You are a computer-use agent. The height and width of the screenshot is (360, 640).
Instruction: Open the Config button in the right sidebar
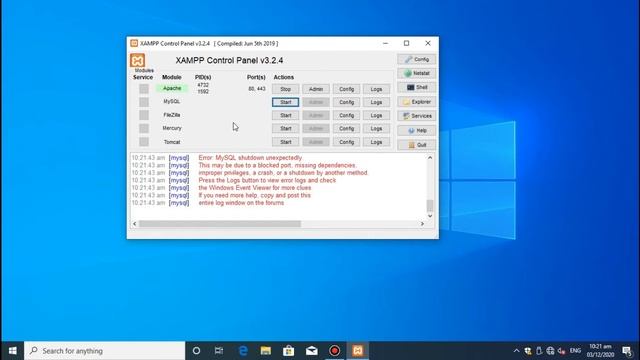click(417, 59)
